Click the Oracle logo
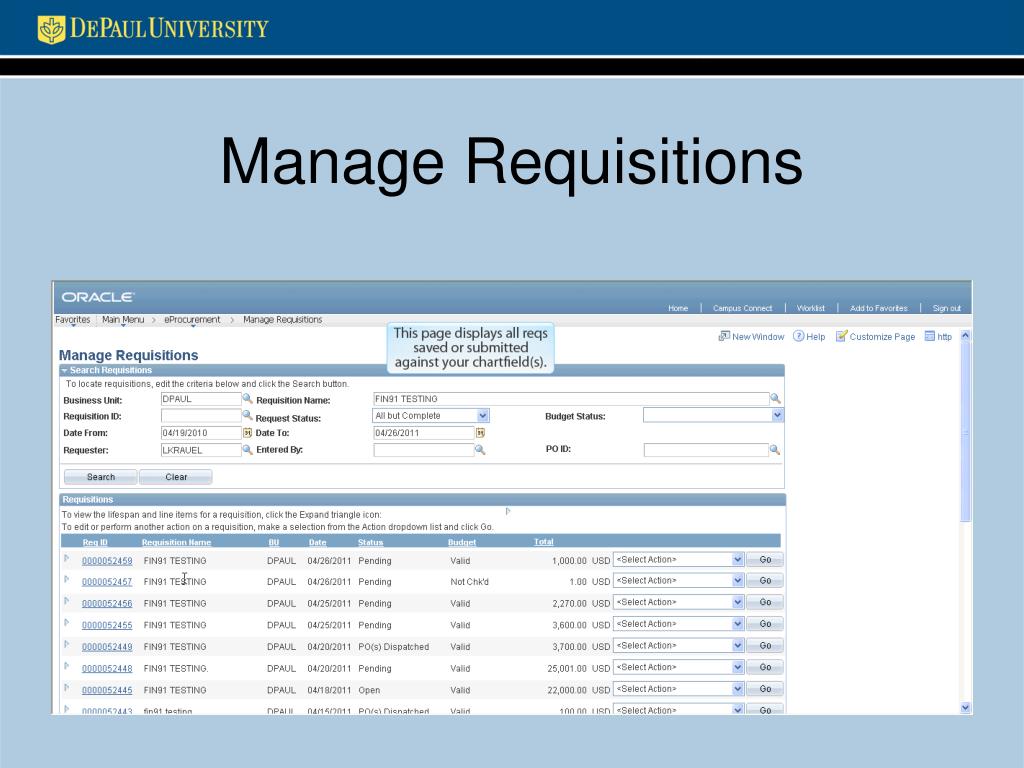 [x=97, y=297]
